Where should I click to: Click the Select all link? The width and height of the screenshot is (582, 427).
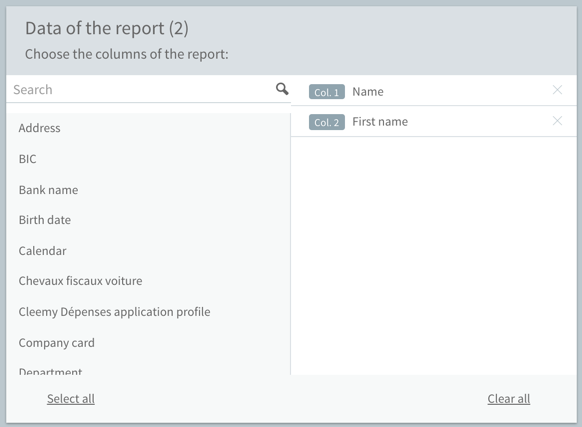click(71, 399)
